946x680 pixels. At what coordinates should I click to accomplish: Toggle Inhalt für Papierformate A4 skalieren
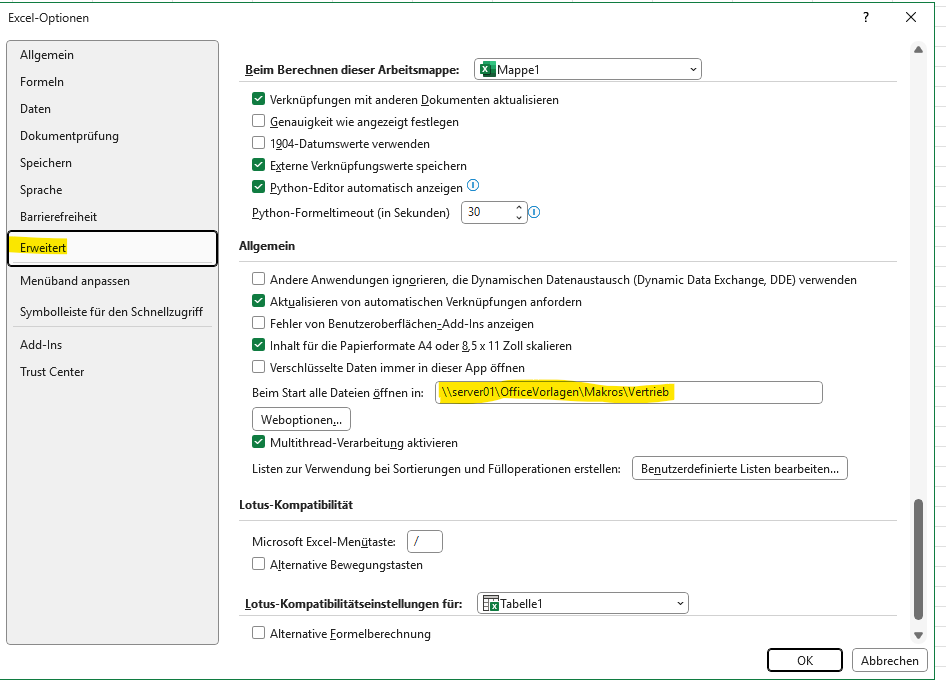tap(258, 345)
